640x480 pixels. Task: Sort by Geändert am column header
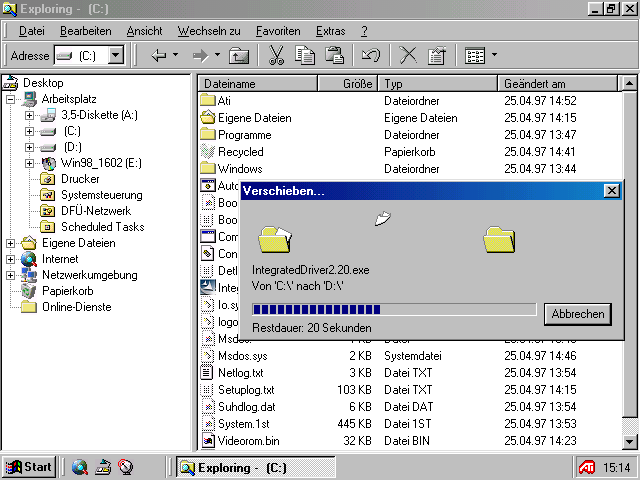point(558,84)
